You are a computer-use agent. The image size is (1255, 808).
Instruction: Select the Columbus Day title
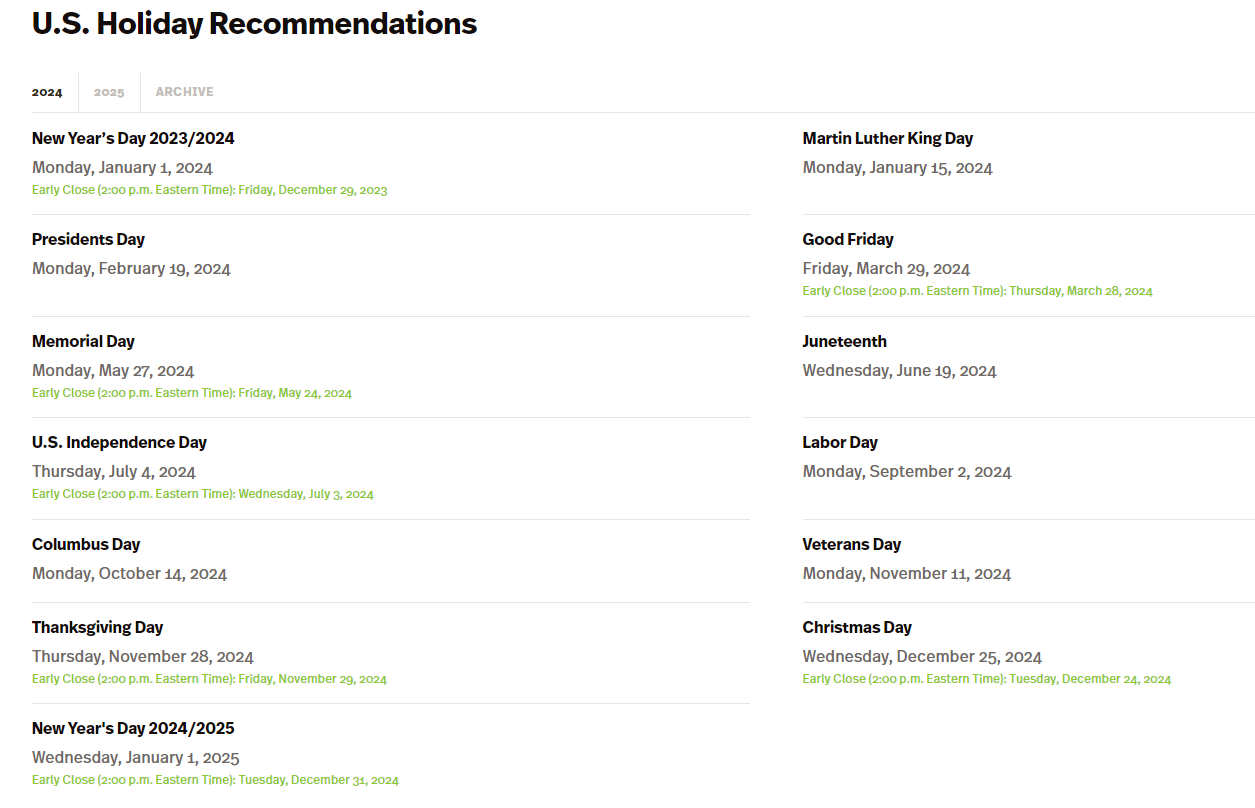[86, 544]
